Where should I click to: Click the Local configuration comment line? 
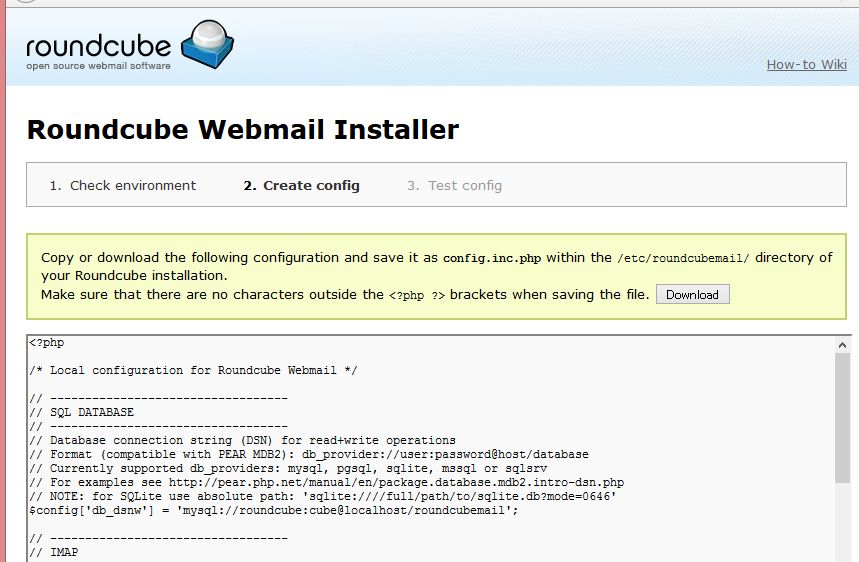pyautogui.click(x=193, y=370)
